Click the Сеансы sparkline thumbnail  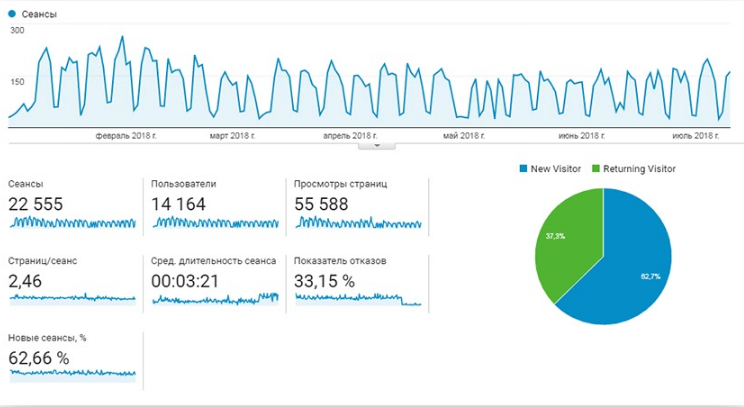(x=73, y=222)
